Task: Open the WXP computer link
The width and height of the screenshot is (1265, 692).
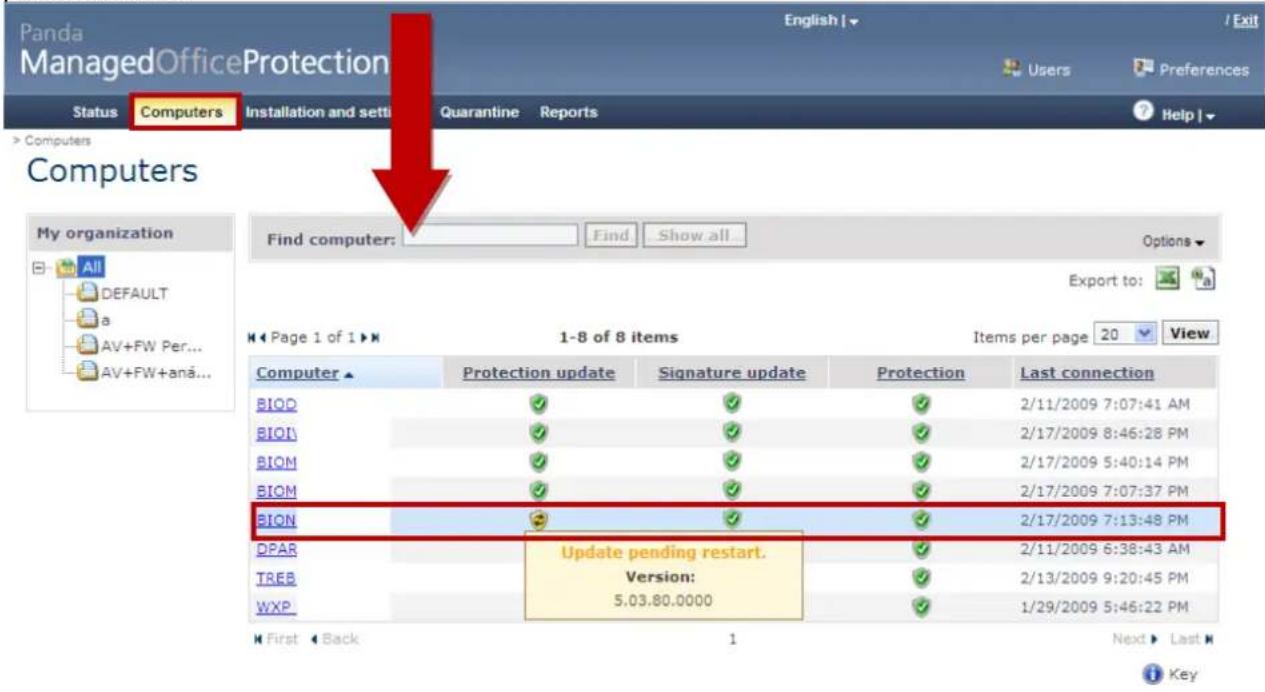Action: (x=277, y=607)
